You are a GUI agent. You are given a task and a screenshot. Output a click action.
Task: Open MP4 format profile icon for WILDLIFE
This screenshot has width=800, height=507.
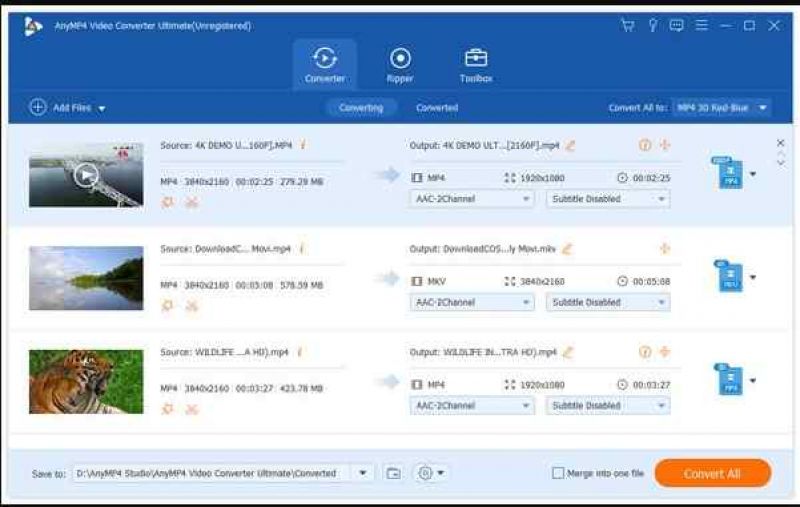coord(728,379)
